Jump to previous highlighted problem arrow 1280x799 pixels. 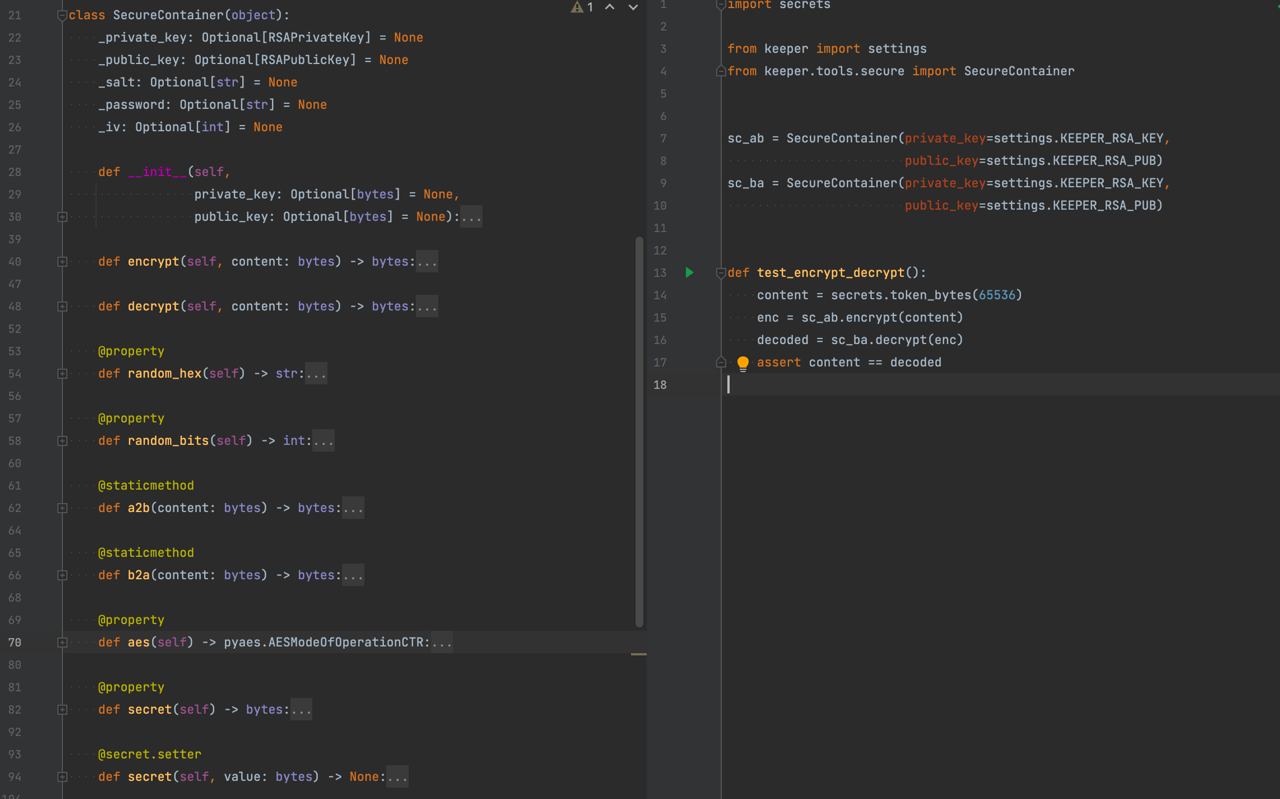point(609,8)
